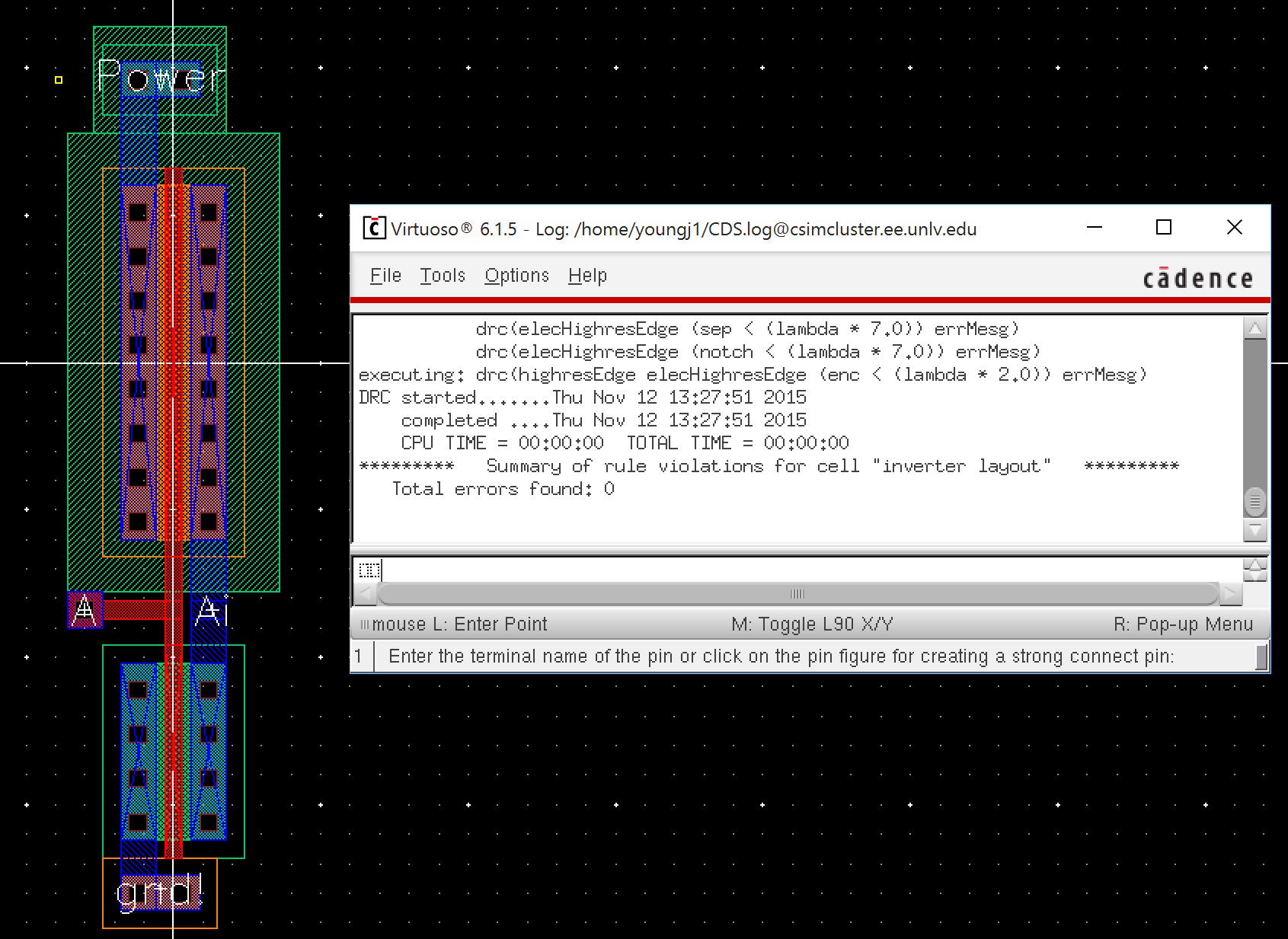This screenshot has height=939, width=1288.
Task: Click the command scrollbar left arrow
Action: pyautogui.click(x=365, y=594)
